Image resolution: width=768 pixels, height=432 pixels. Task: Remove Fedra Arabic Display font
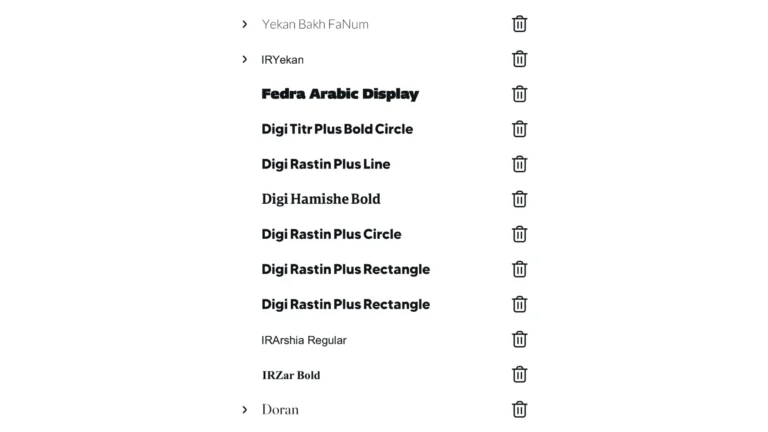[x=519, y=94]
